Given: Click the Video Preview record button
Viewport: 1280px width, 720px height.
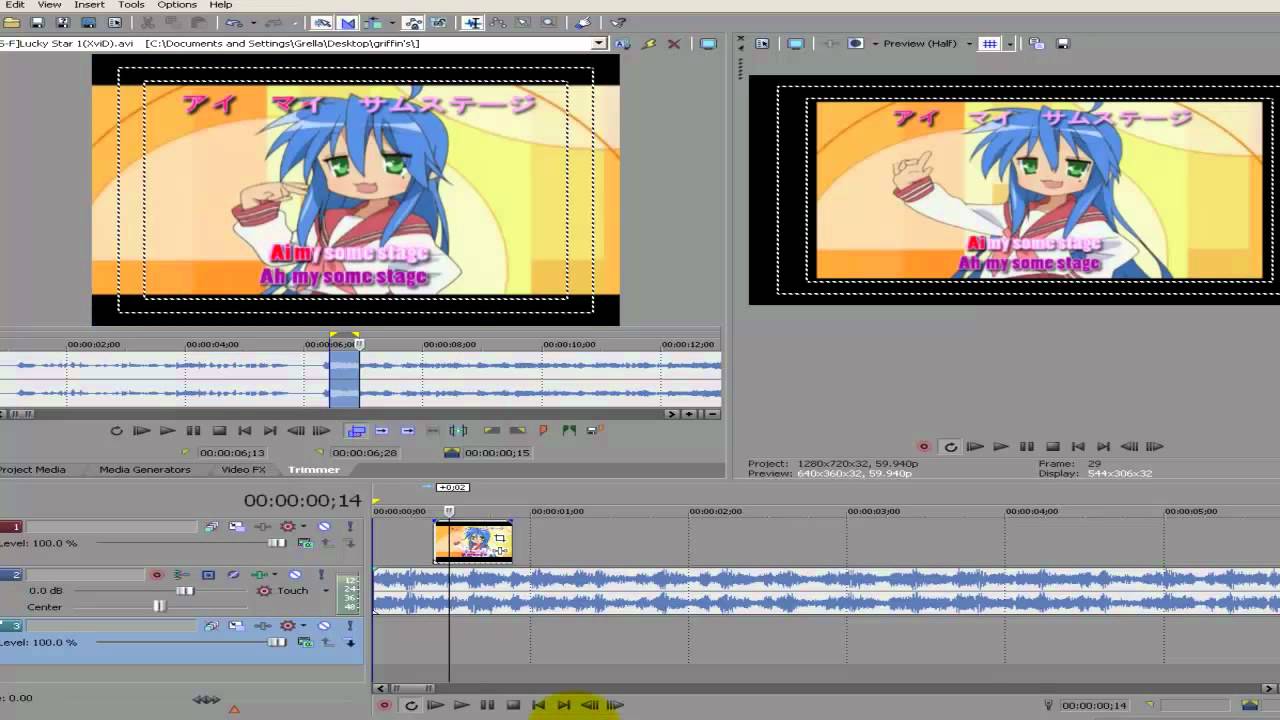Looking at the screenshot, I should (x=924, y=447).
